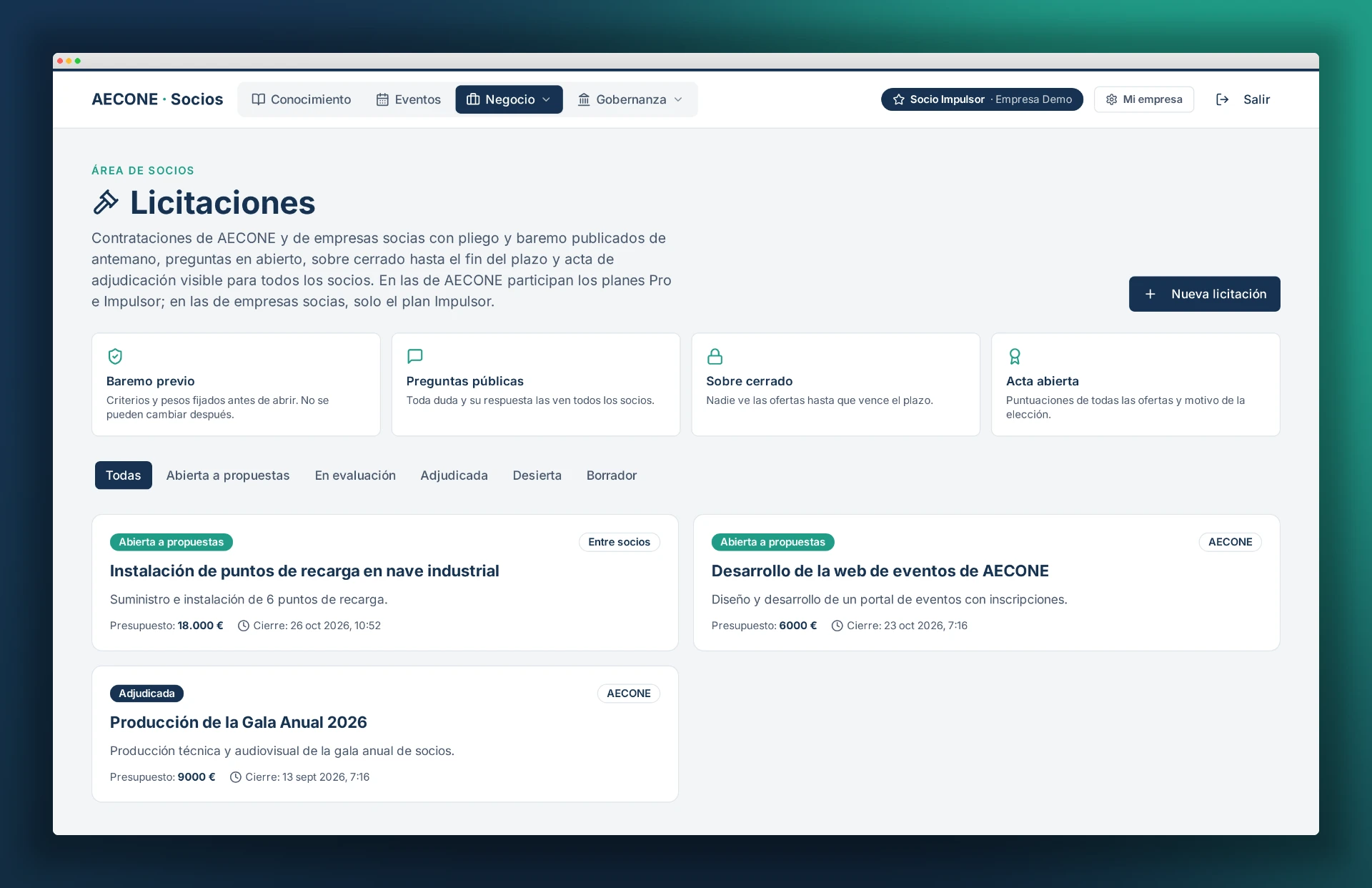Click the Presupuesto 6000 € value

(797, 626)
